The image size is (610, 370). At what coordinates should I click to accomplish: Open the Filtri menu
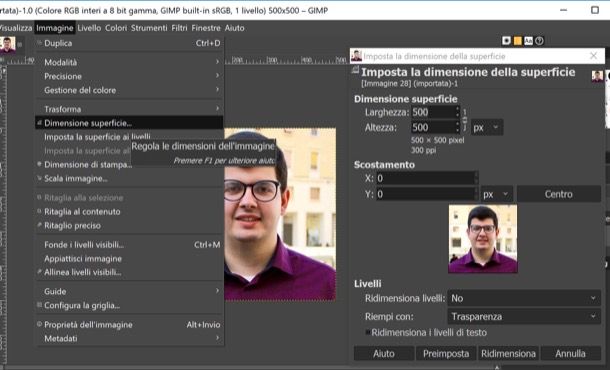tap(179, 28)
